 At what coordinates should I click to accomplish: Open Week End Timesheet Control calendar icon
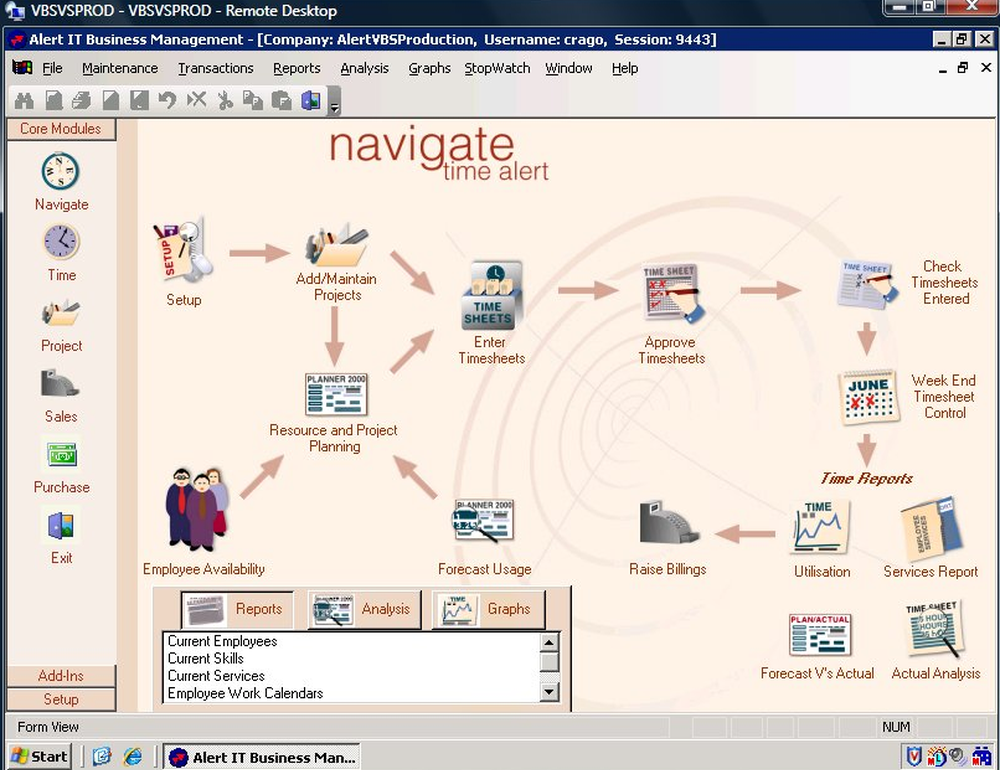867,397
